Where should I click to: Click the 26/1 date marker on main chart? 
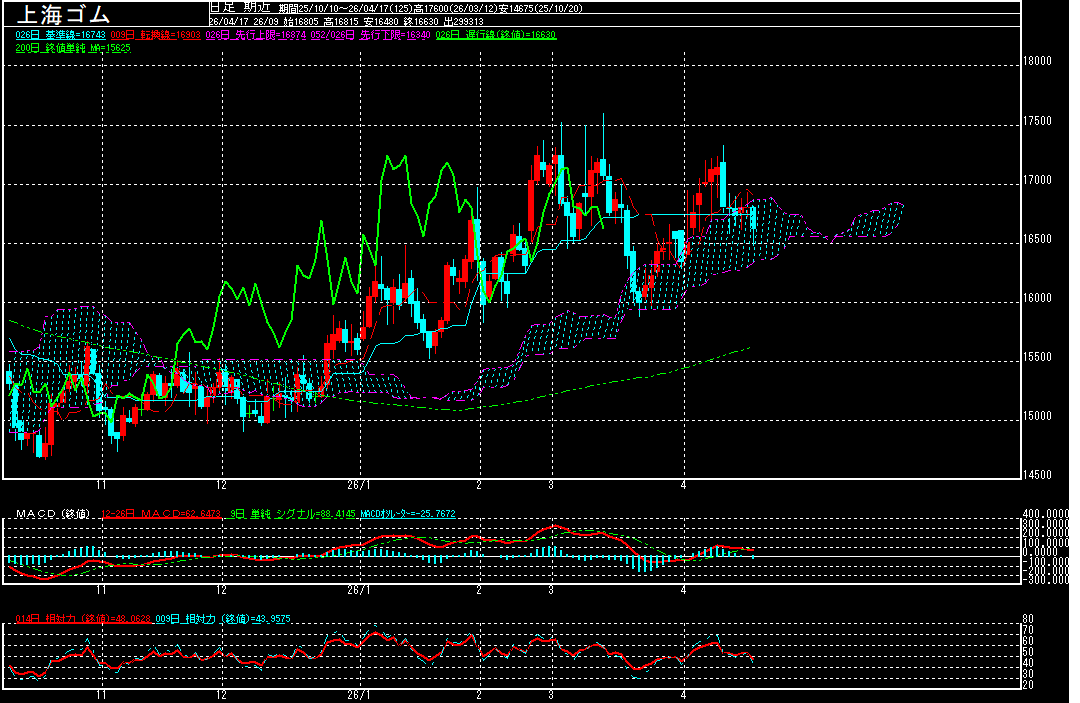[358, 484]
